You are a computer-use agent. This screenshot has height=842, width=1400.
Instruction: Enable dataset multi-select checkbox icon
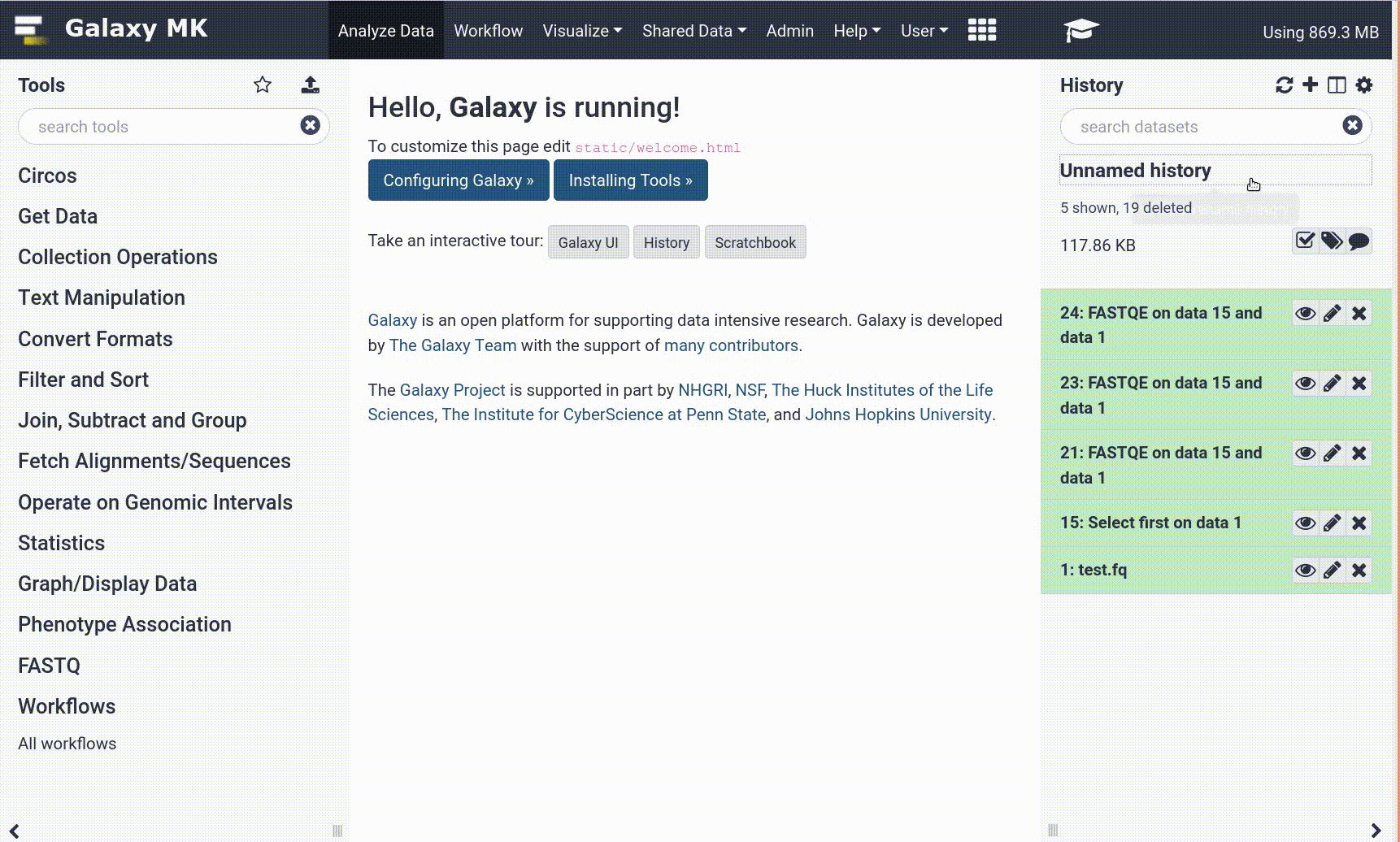pos(1305,241)
